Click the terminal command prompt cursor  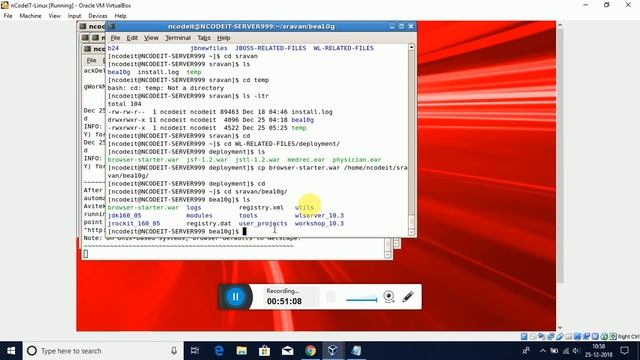[244, 231]
